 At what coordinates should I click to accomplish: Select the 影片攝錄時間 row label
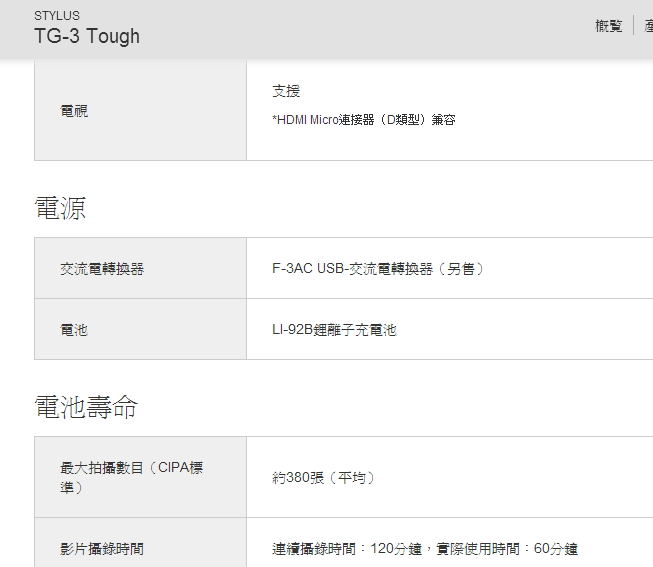pyautogui.click(x=102, y=549)
